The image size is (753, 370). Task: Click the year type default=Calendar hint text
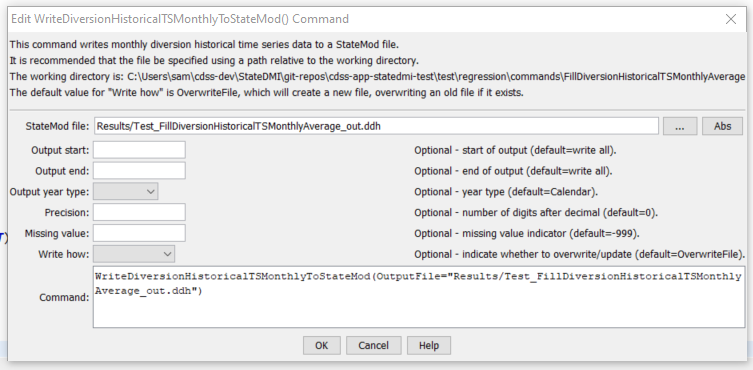(x=506, y=192)
